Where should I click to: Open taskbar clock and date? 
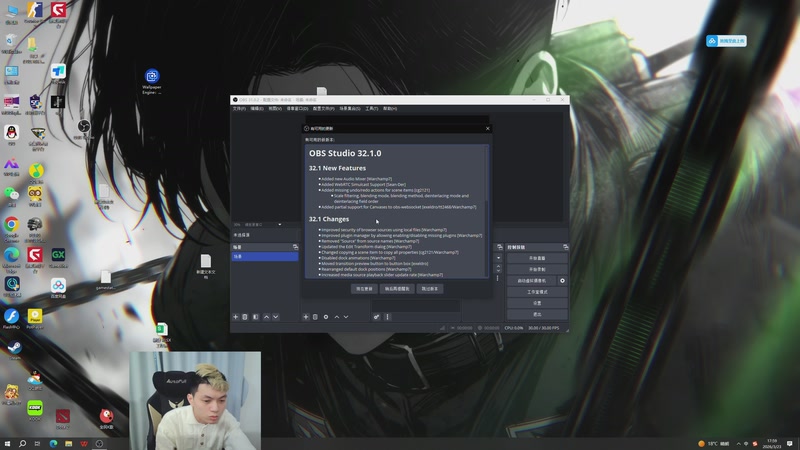point(771,443)
